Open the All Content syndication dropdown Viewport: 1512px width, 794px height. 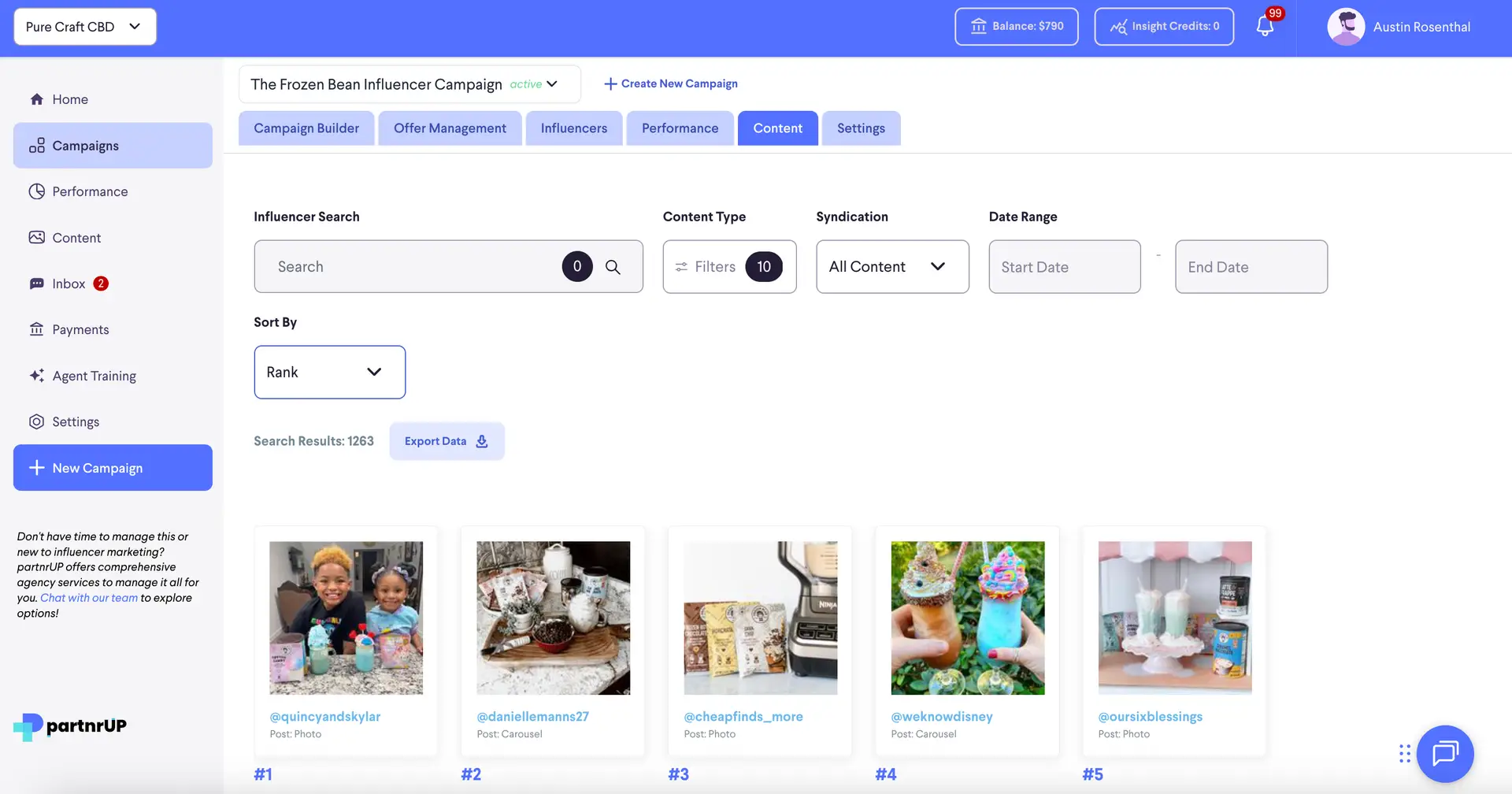pos(891,266)
